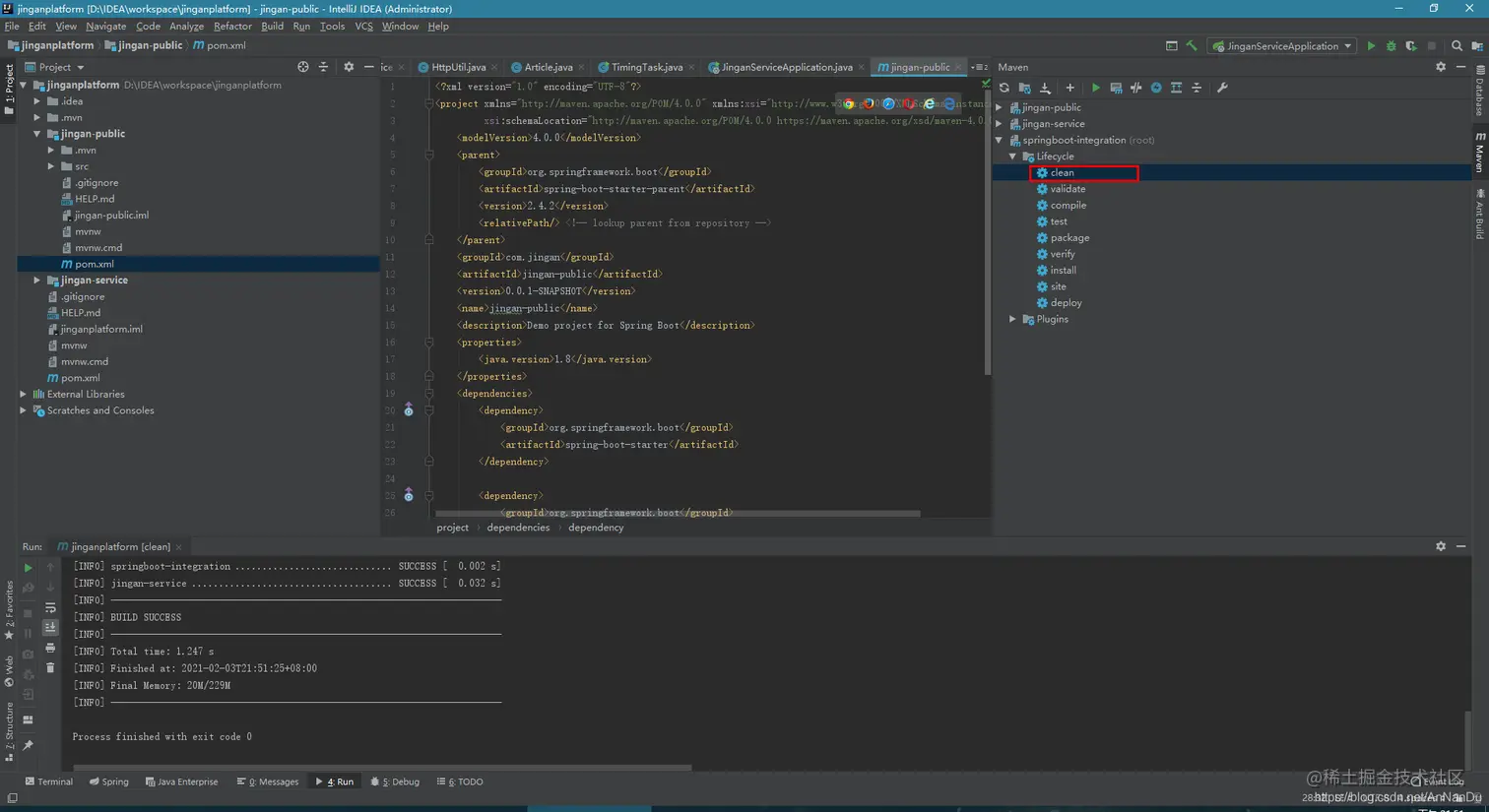
Task: Click Run console horizontal scrollbar
Action: [x=382, y=768]
